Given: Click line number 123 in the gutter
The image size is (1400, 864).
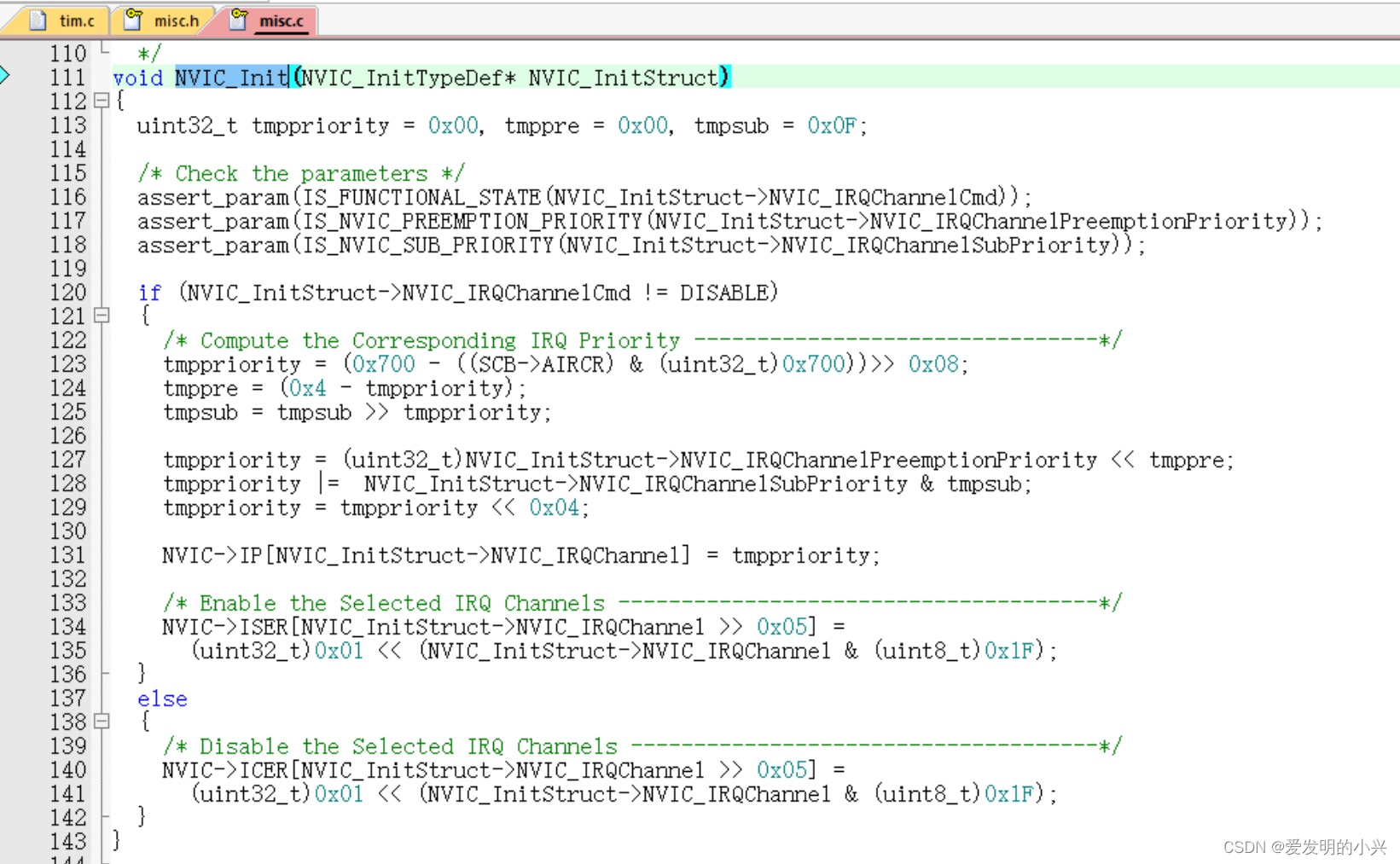Looking at the screenshot, I should coord(67,364).
